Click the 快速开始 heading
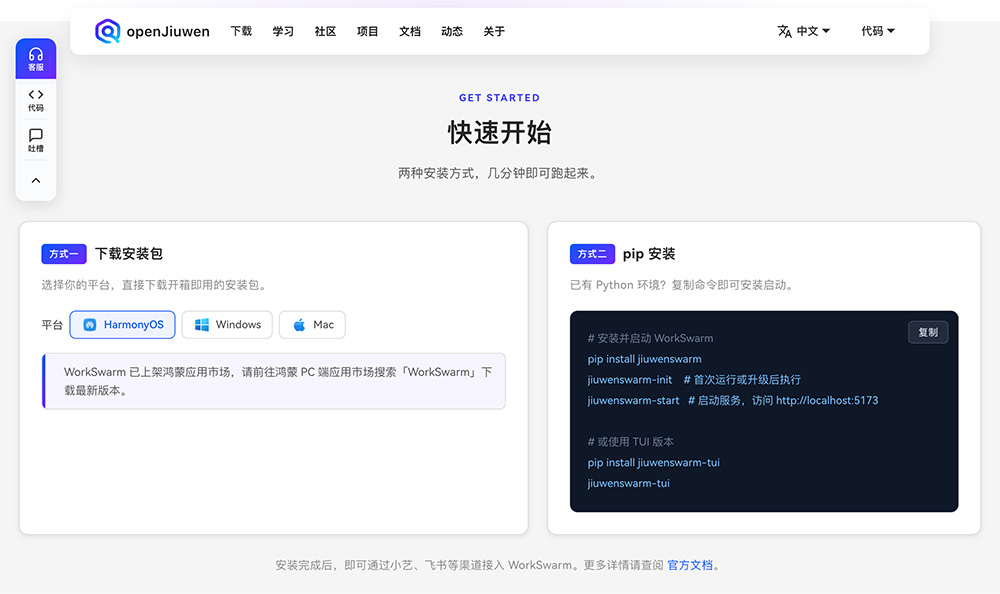The image size is (1000, 594). tap(499, 133)
